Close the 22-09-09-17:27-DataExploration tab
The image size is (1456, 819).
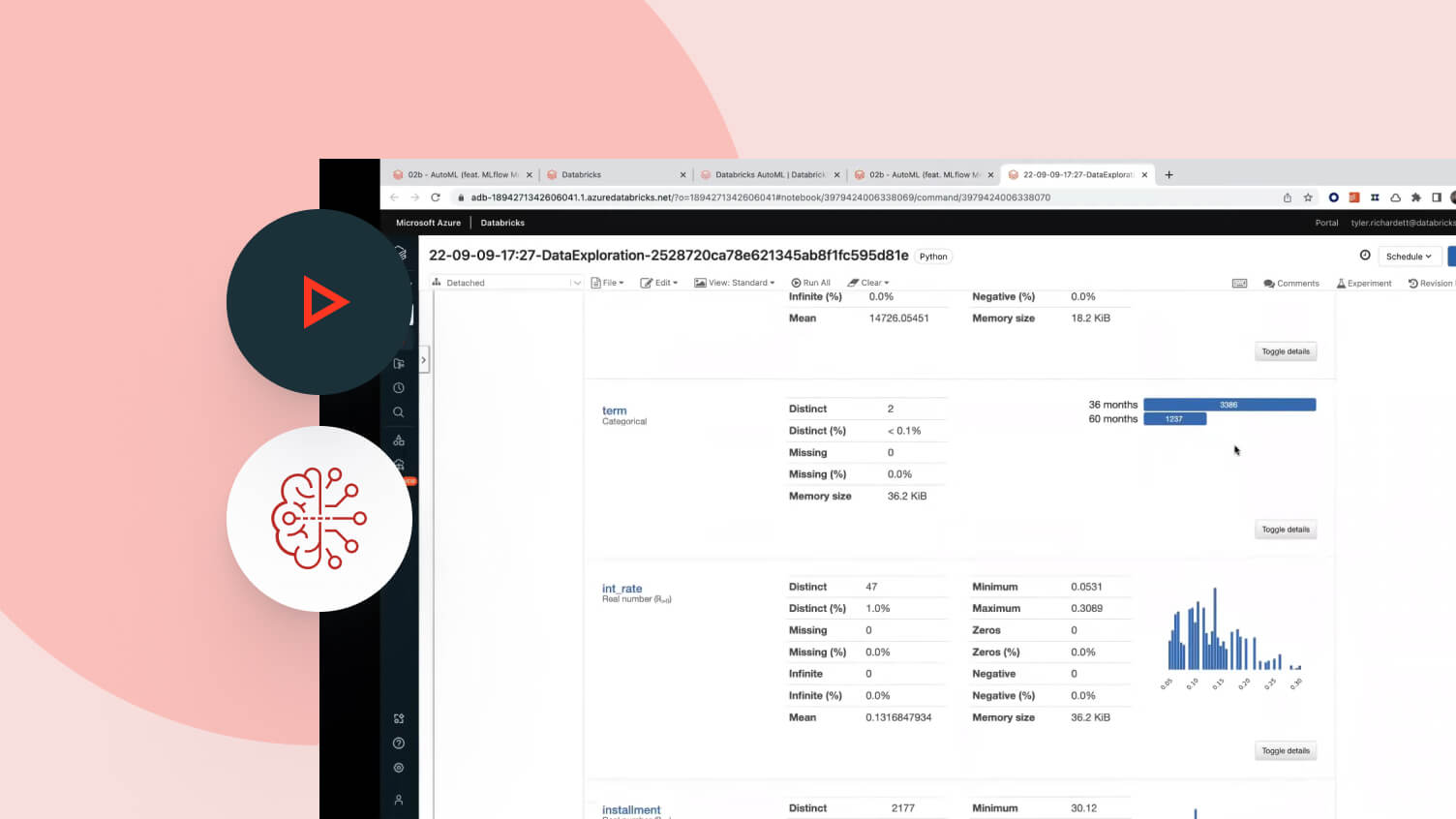(1145, 175)
